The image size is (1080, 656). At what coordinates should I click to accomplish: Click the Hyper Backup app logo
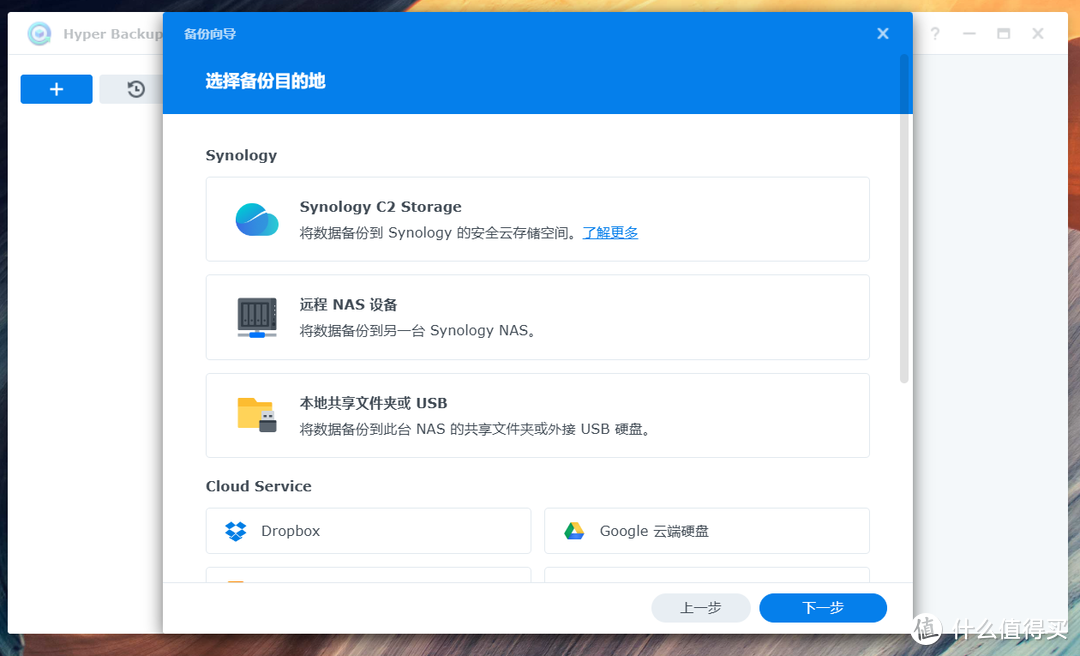[39, 33]
